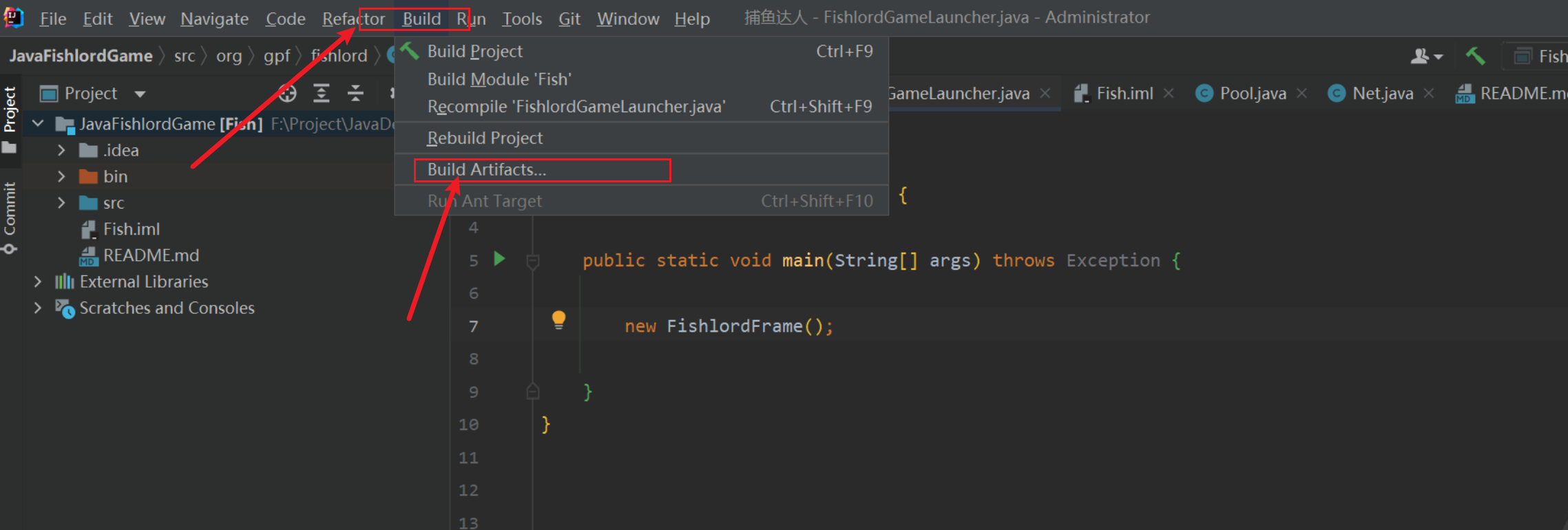Open the Commit tool window sidebar tab
The width and height of the screenshot is (1568, 530).
(x=10, y=217)
